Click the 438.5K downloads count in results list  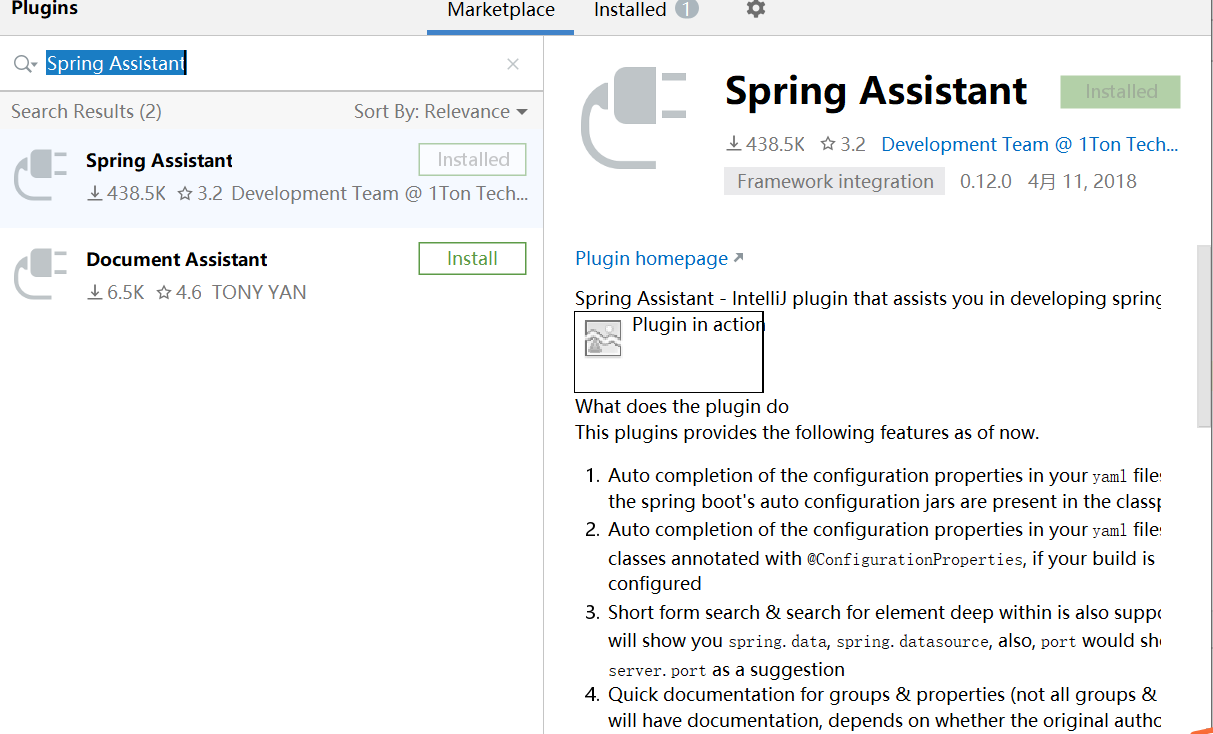click(127, 193)
